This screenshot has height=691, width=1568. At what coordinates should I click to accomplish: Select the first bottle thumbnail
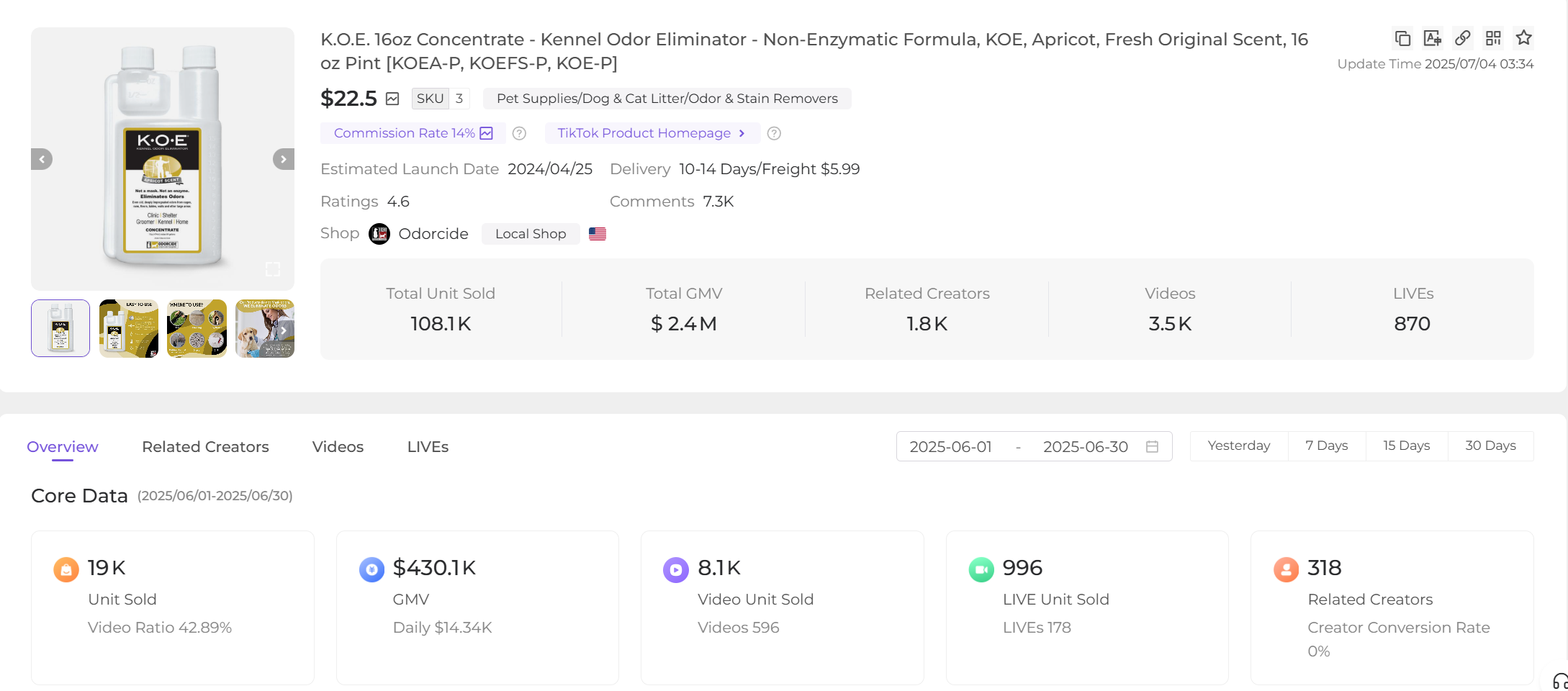click(x=60, y=328)
